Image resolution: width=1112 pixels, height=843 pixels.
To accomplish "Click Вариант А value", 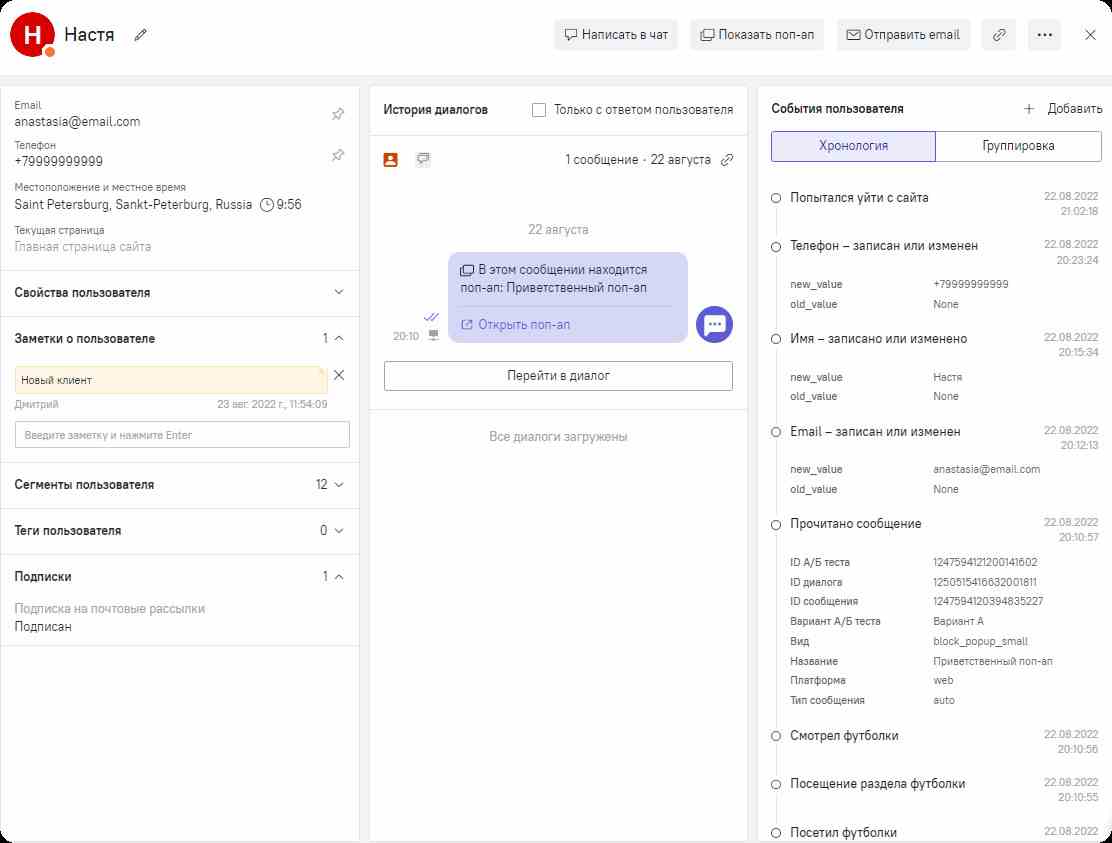I will pyautogui.click(x=958, y=621).
